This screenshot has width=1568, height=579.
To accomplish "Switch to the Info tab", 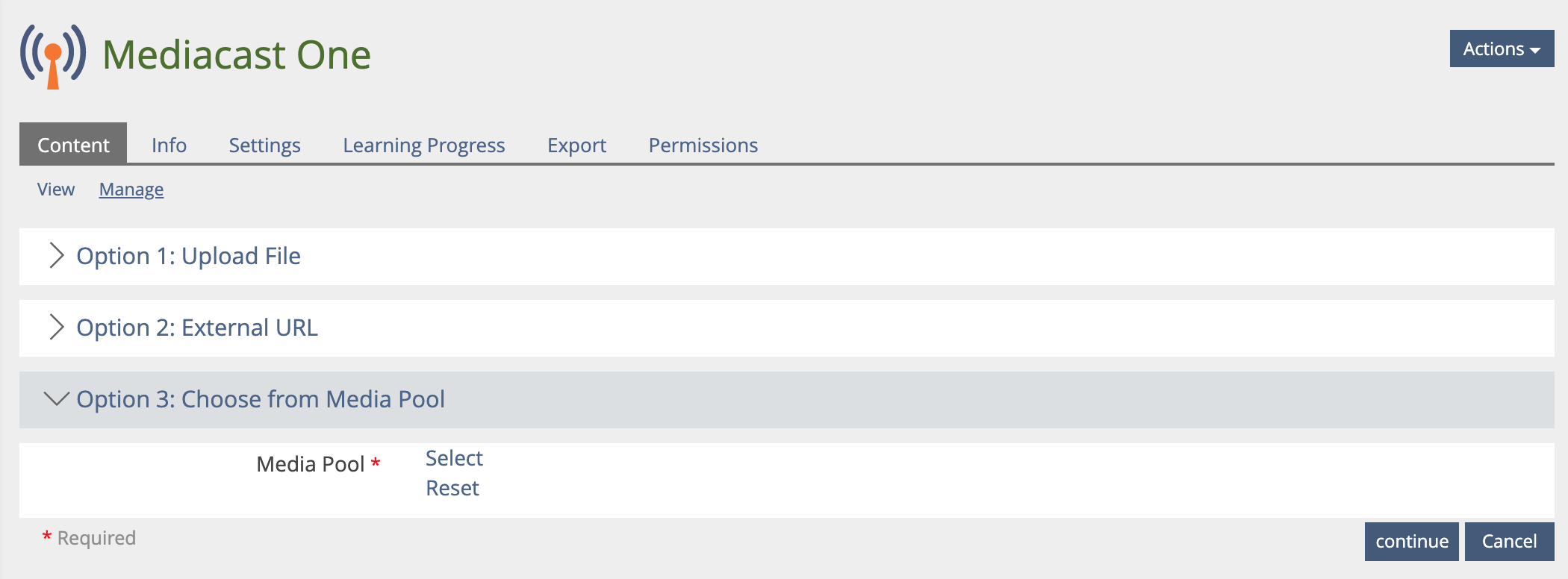I will (x=169, y=145).
